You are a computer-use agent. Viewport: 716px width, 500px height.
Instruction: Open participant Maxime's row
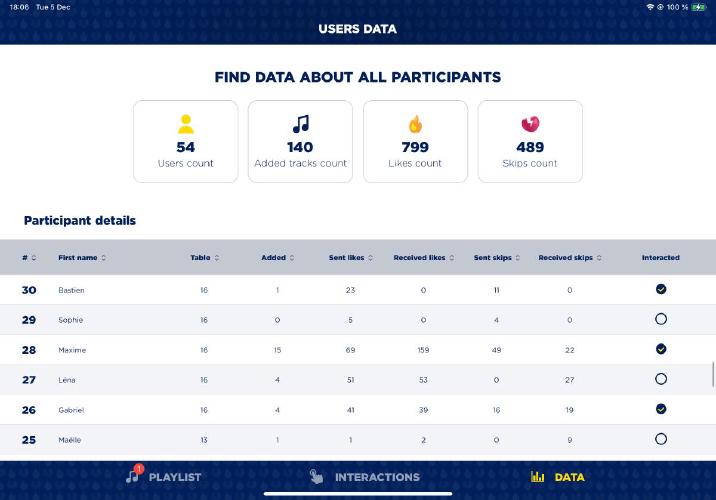pos(72,350)
